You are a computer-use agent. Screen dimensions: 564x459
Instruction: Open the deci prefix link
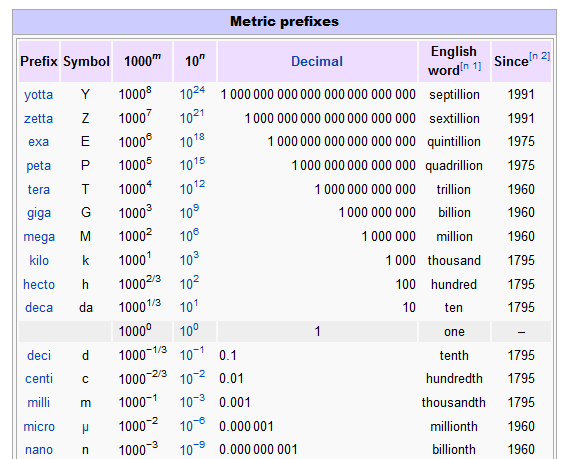[x=39, y=355]
